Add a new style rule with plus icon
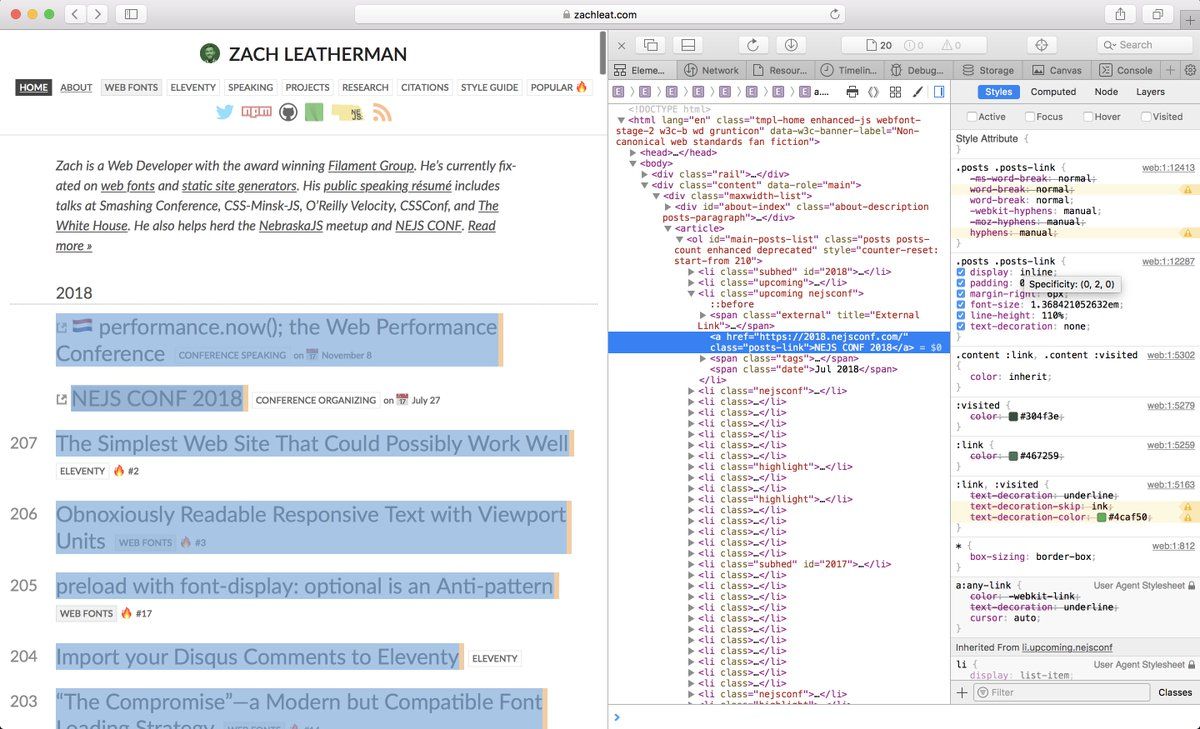The height and width of the screenshot is (729, 1200). 962,692
